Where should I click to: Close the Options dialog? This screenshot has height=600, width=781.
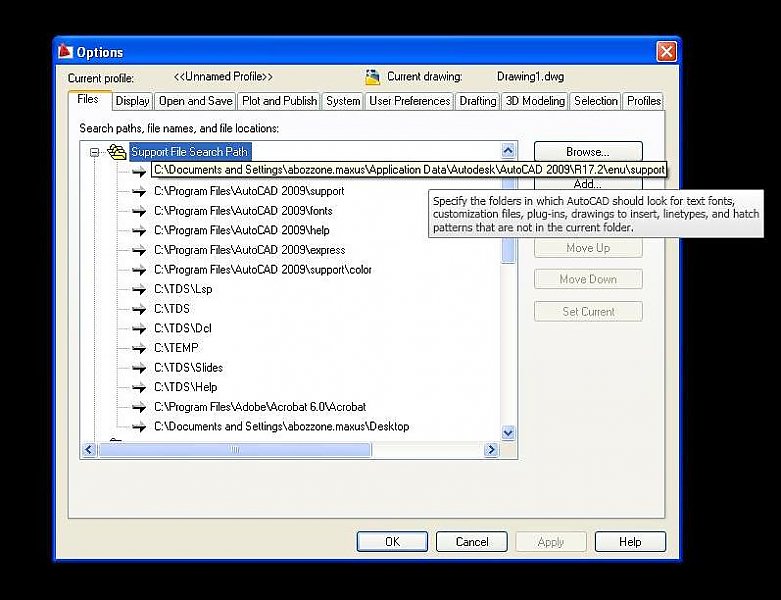pos(666,52)
